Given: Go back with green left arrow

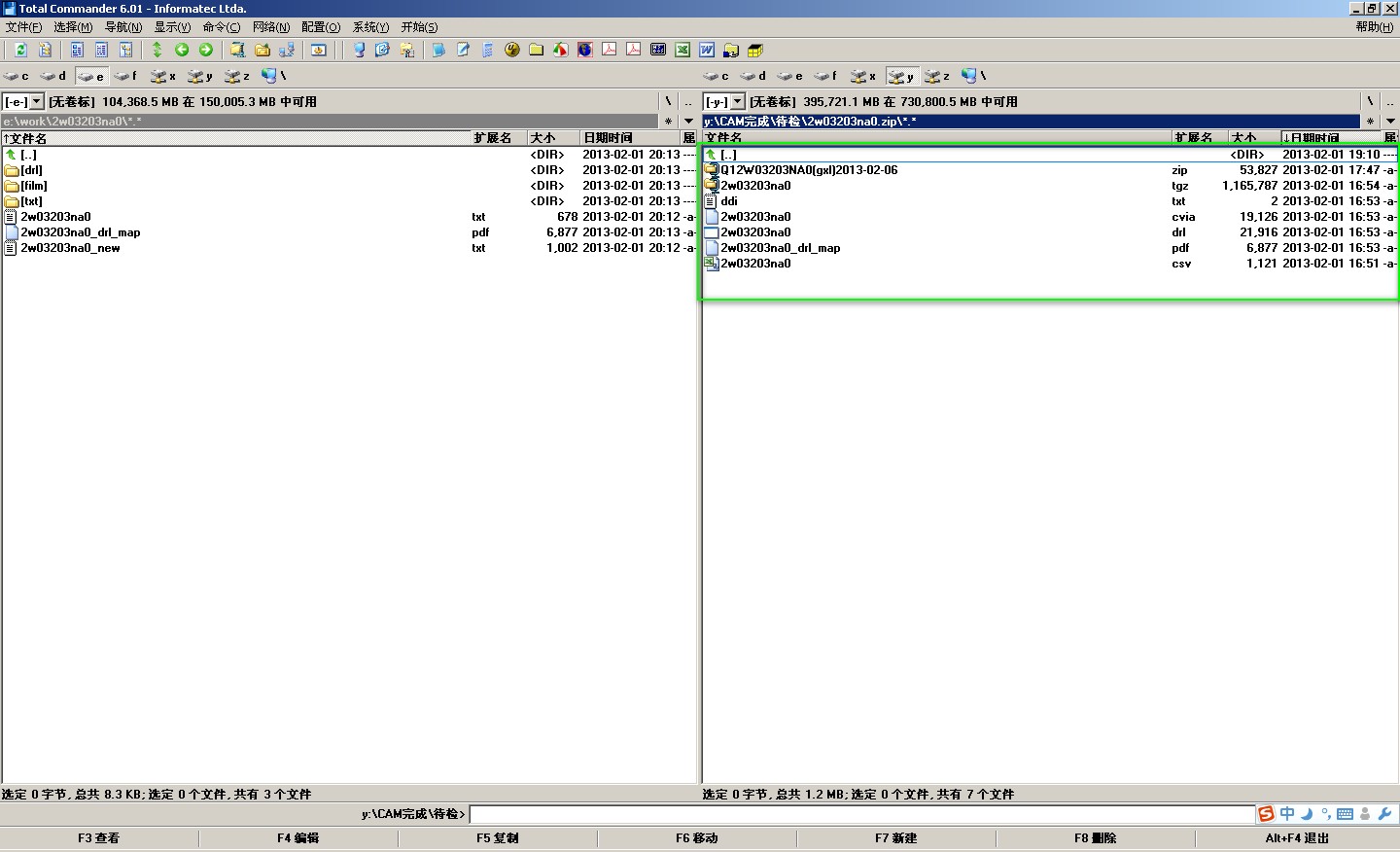Looking at the screenshot, I should pos(182,50).
